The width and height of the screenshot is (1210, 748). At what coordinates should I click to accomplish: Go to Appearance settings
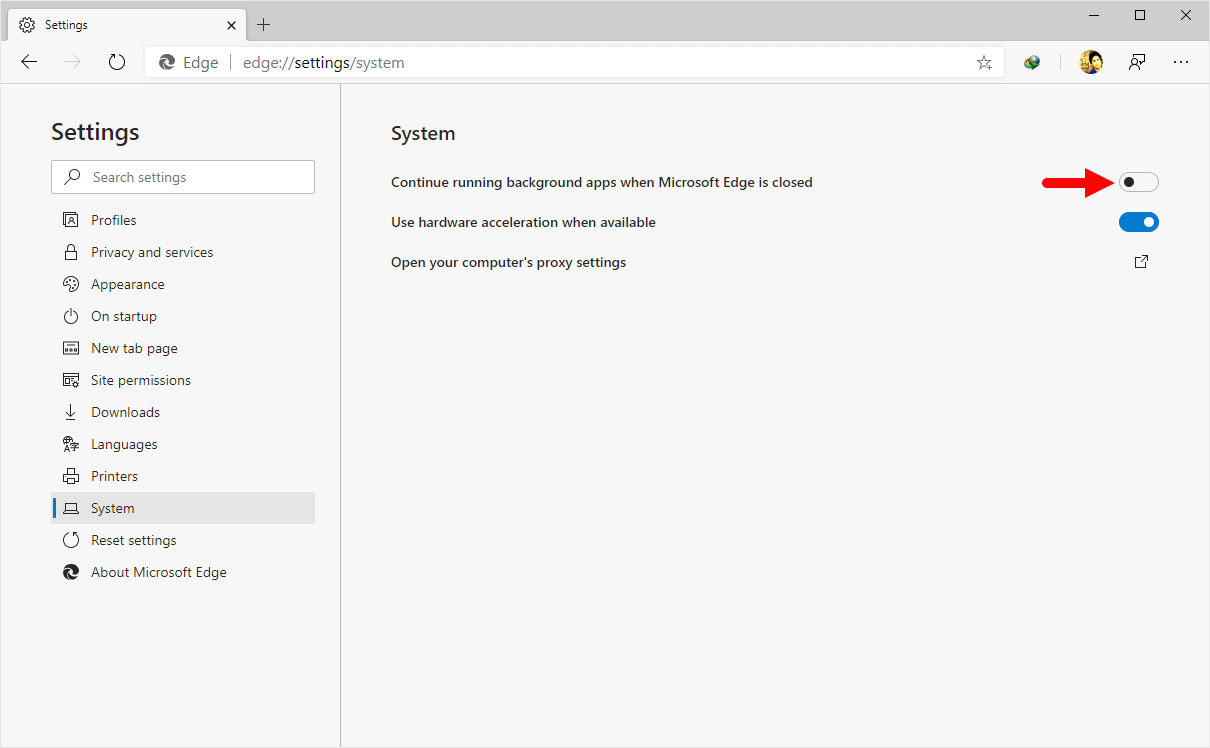click(x=183, y=284)
